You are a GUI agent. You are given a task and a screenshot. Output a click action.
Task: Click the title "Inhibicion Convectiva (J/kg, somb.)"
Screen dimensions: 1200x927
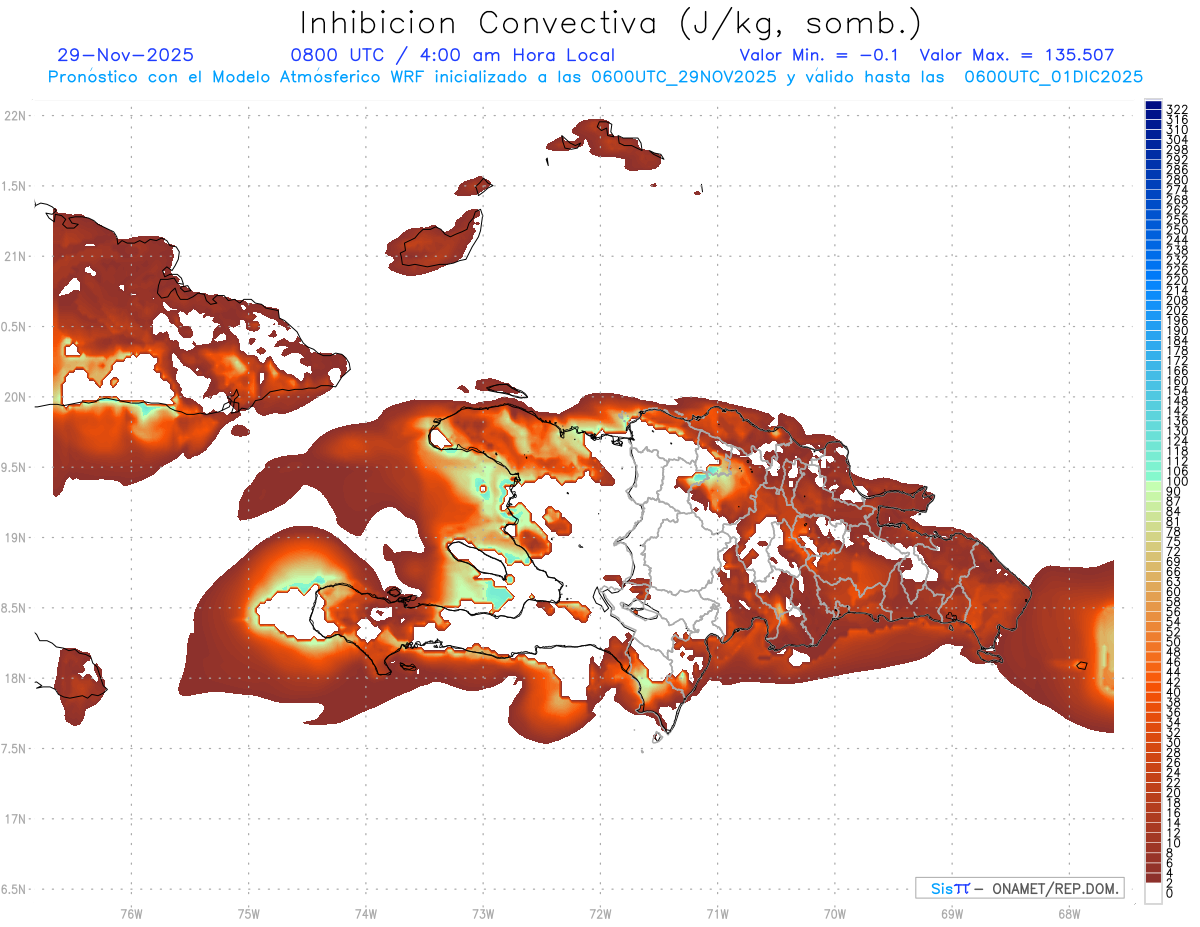coord(611,23)
